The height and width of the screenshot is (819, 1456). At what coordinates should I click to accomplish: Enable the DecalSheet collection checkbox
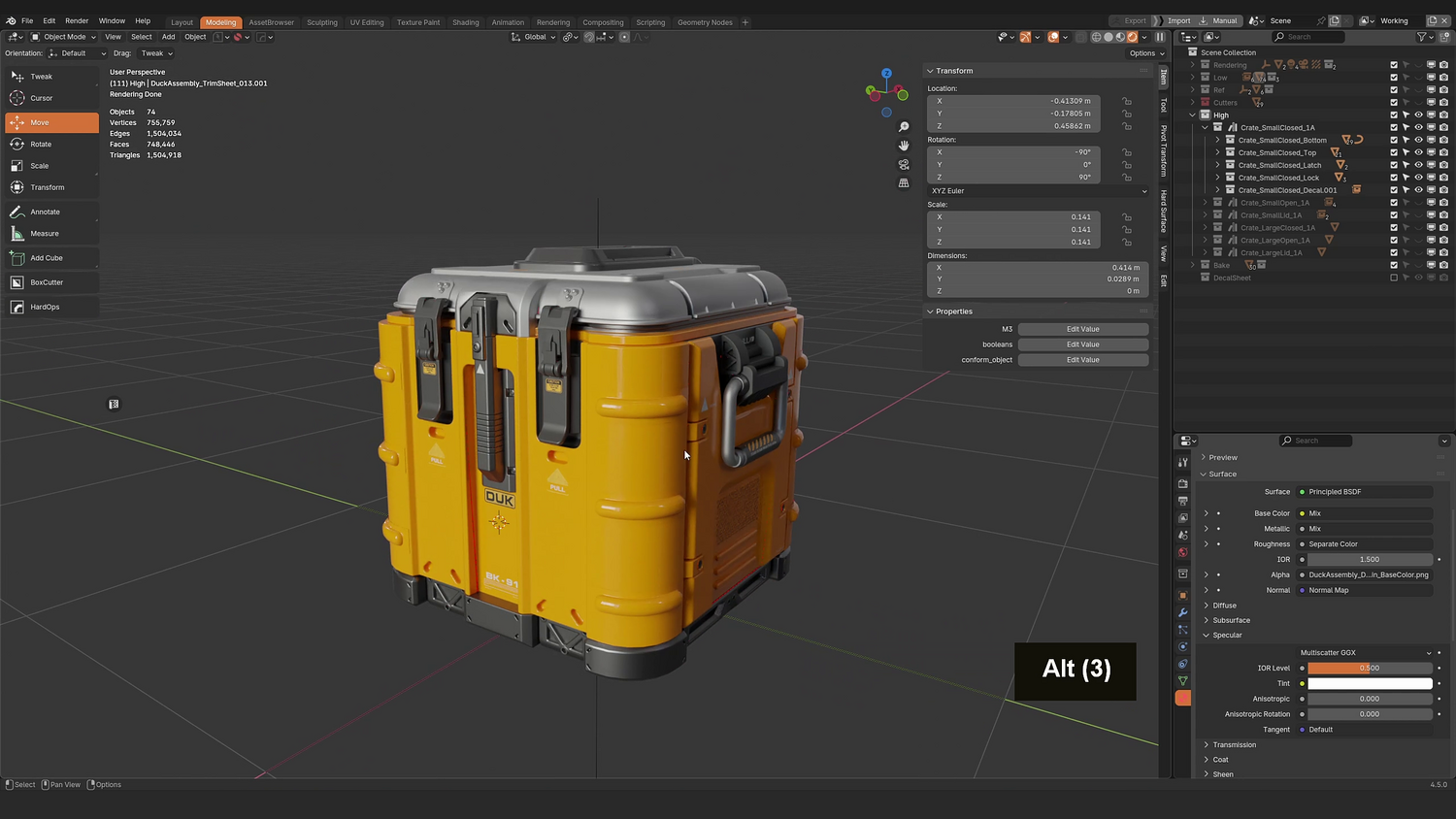click(1394, 278)
